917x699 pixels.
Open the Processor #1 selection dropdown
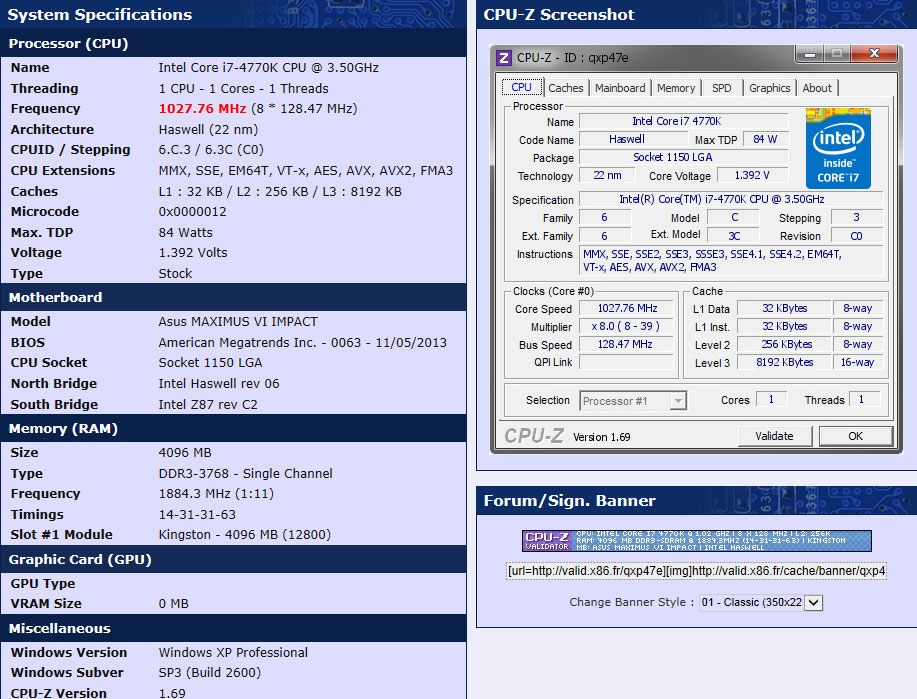tap(633, 401)
